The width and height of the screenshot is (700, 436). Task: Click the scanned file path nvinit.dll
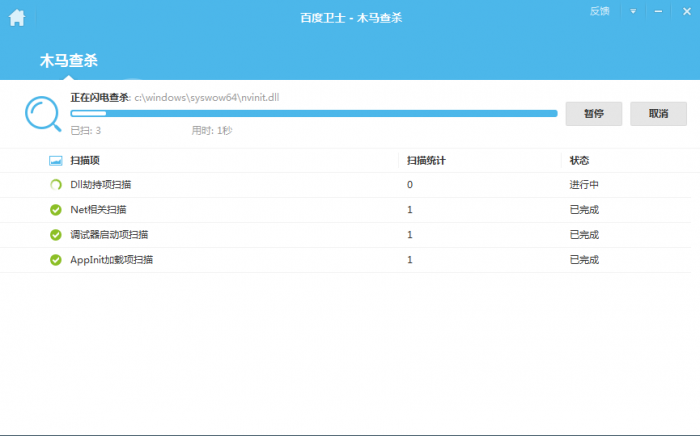(207, 97)
